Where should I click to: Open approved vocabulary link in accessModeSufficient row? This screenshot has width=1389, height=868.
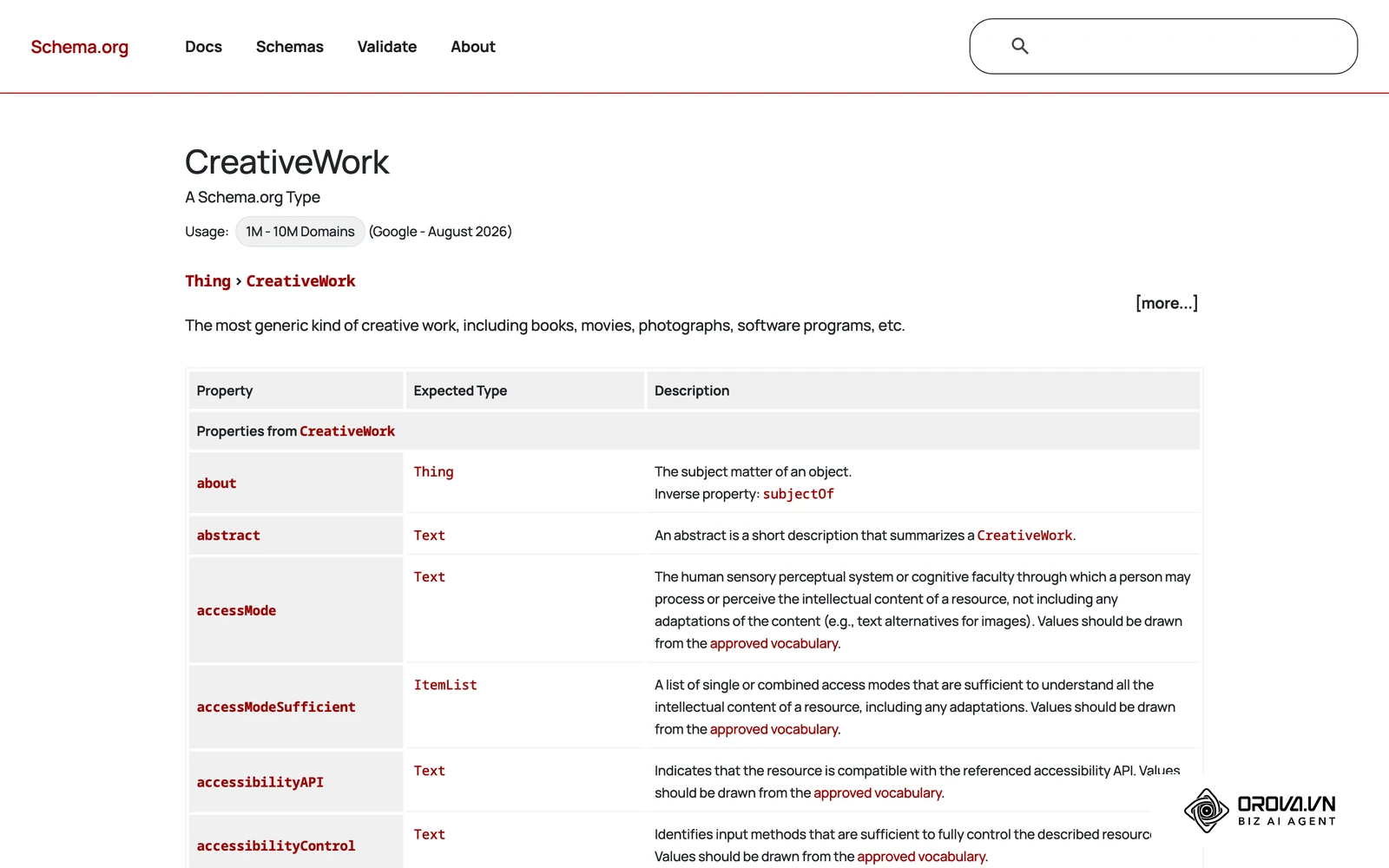(x=774, y=730)
